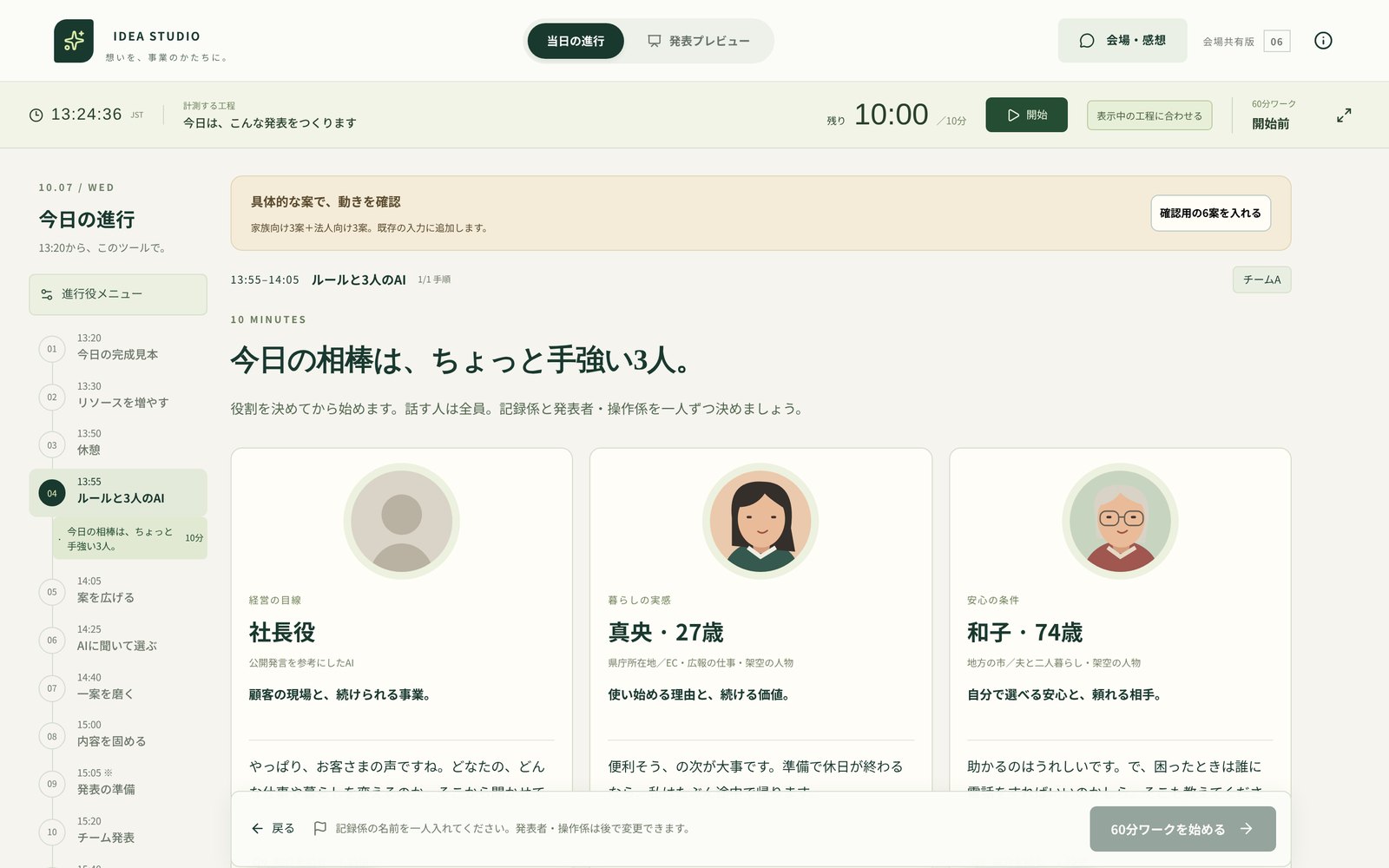This screenshot has width=1389, height=868.
Task: Click the 10:00 remaining timer display
Action: pyautogui.click(x=892, y=115)
